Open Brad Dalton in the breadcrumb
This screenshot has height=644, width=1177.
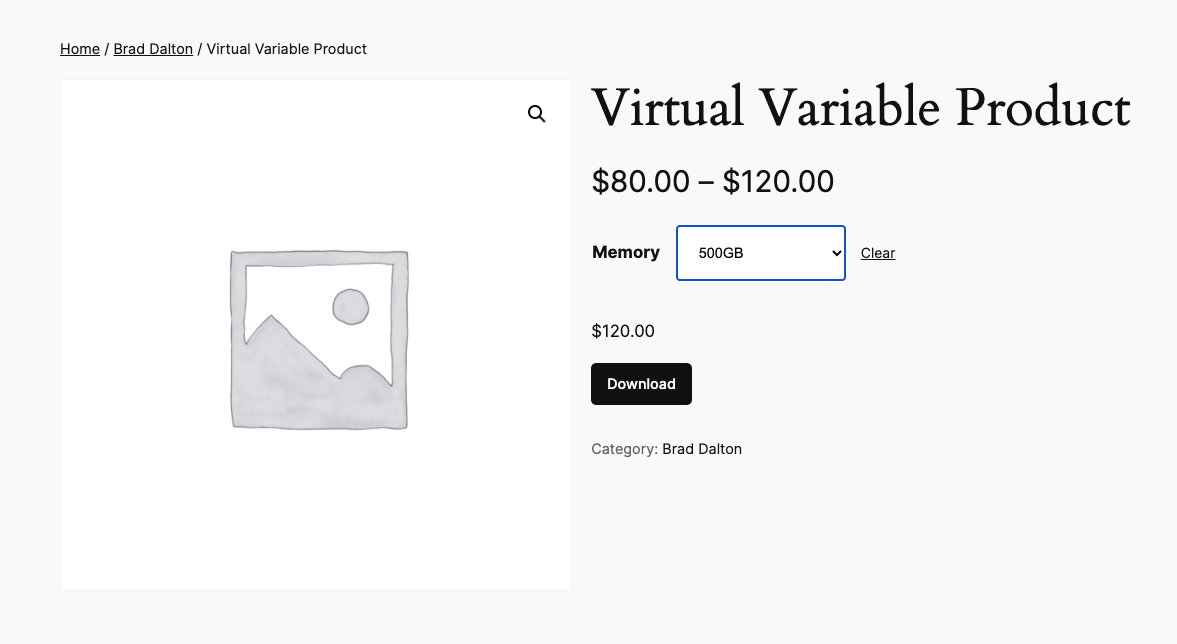pos(153,49)
